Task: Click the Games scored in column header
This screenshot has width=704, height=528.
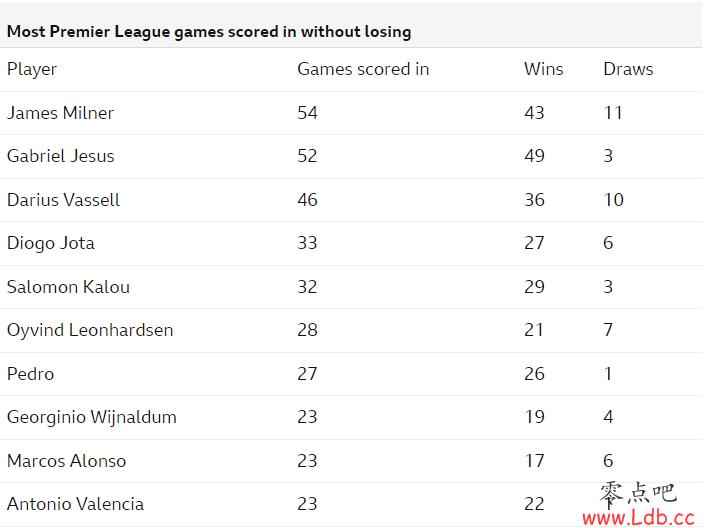Action: pyautogui.click(x=363, y=69)
